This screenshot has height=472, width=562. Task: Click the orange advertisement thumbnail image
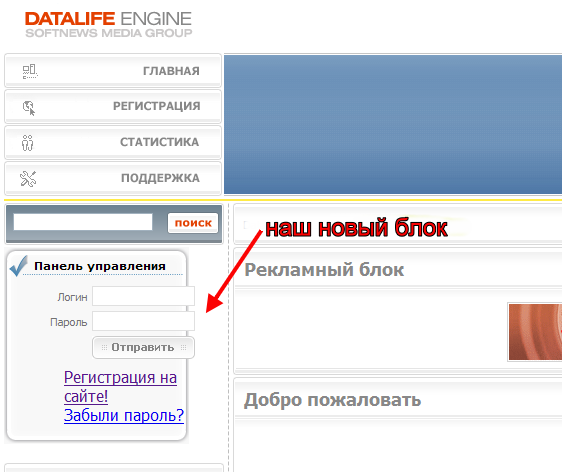pos(535,332)
